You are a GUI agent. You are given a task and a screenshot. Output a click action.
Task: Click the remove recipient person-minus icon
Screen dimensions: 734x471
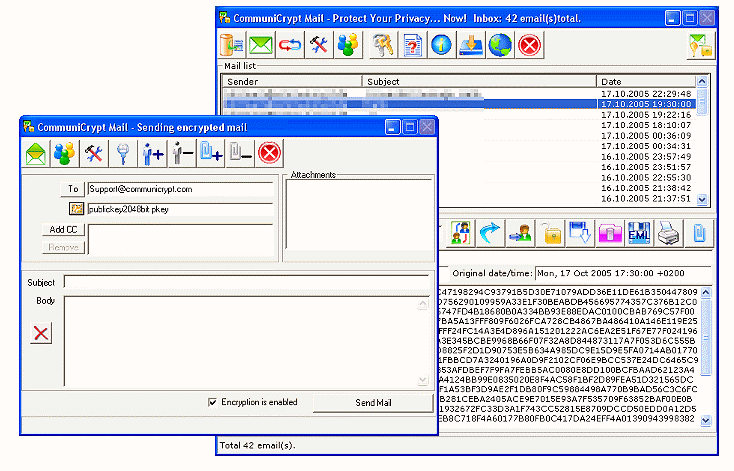pyautogui.click(x=182, y=153)
